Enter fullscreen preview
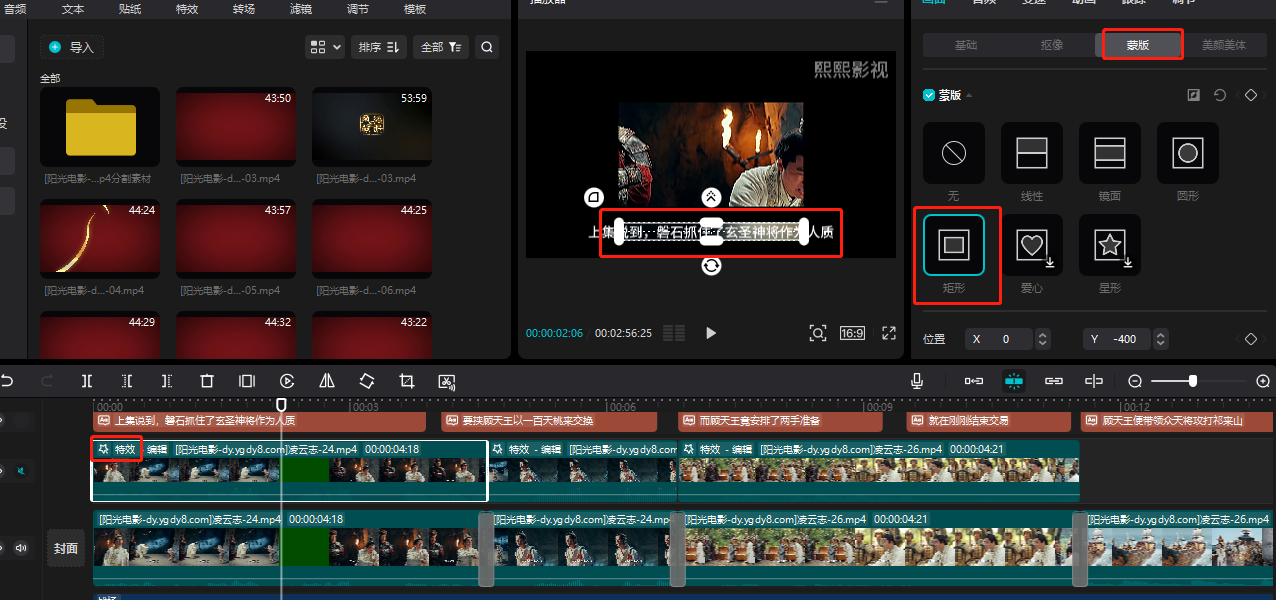 (x=888, y=333)
